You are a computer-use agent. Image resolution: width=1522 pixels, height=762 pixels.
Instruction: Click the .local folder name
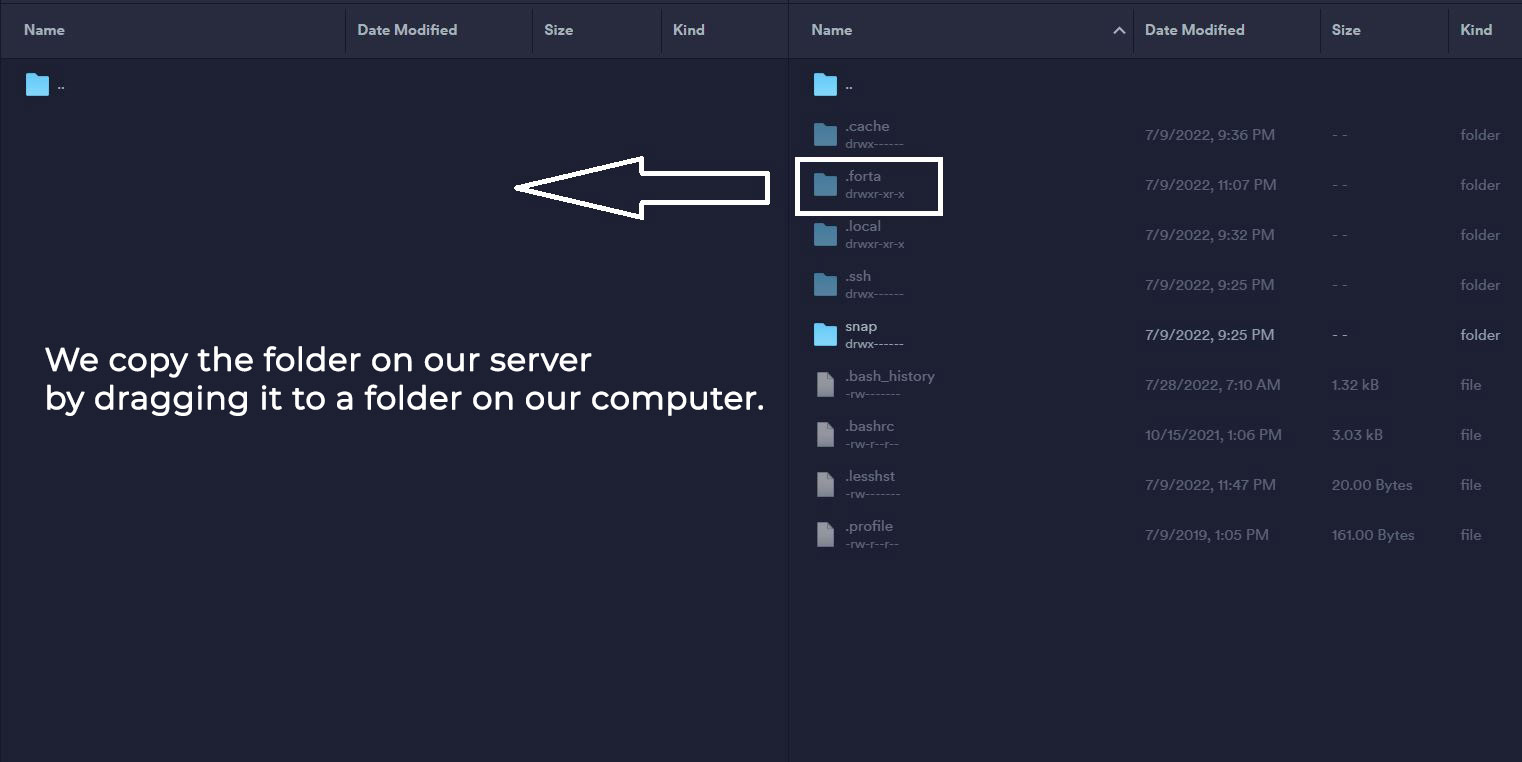click(x=863, y=226)
